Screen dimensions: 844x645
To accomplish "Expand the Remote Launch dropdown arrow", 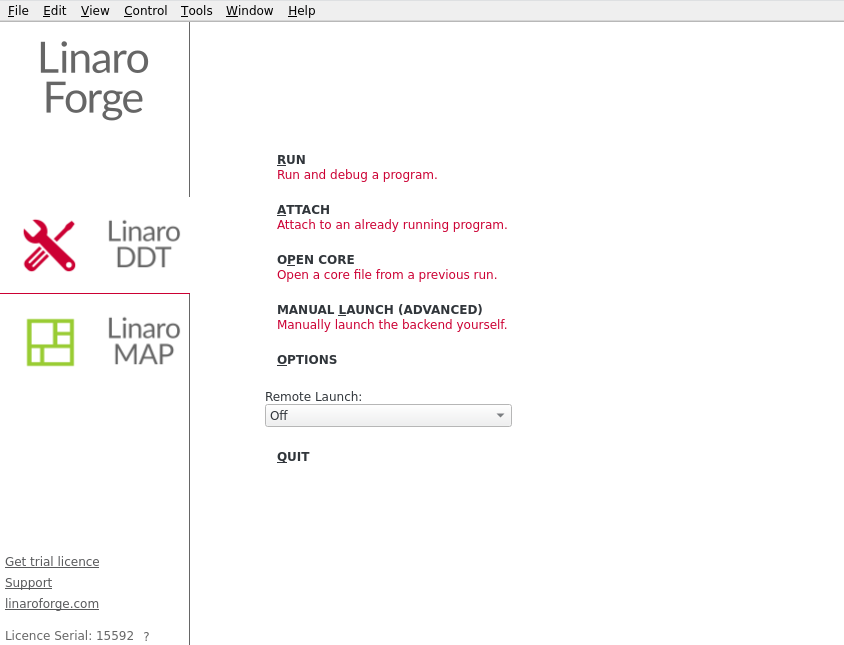I will [x=500, y=416].
